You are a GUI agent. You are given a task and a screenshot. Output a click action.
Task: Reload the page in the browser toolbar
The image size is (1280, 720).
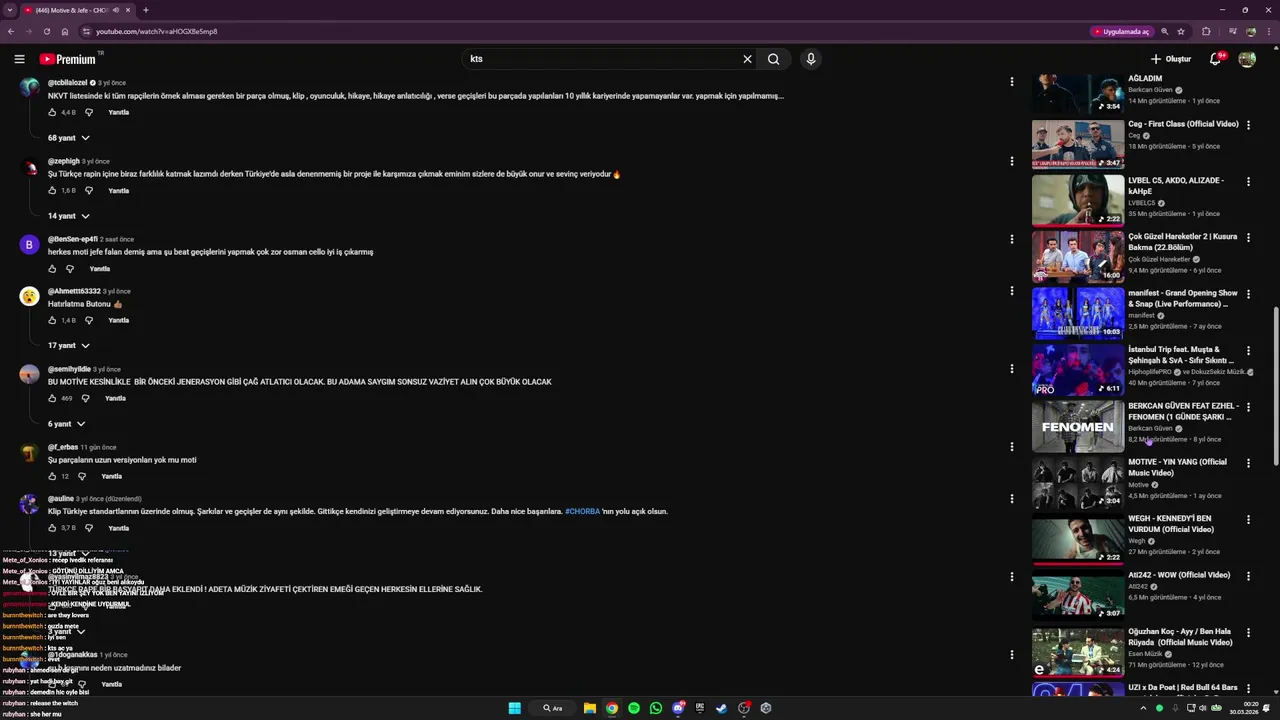pyautogui.click(x=46, y=31)
